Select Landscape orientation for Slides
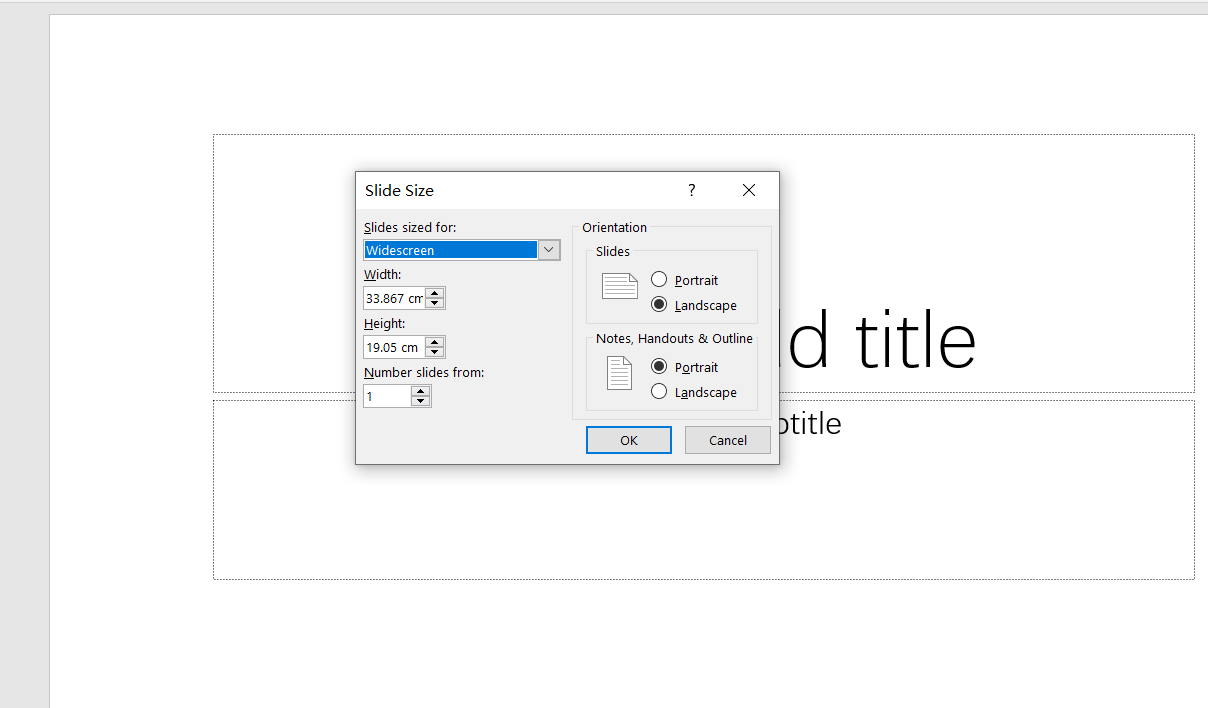 [x=659, y=305]
